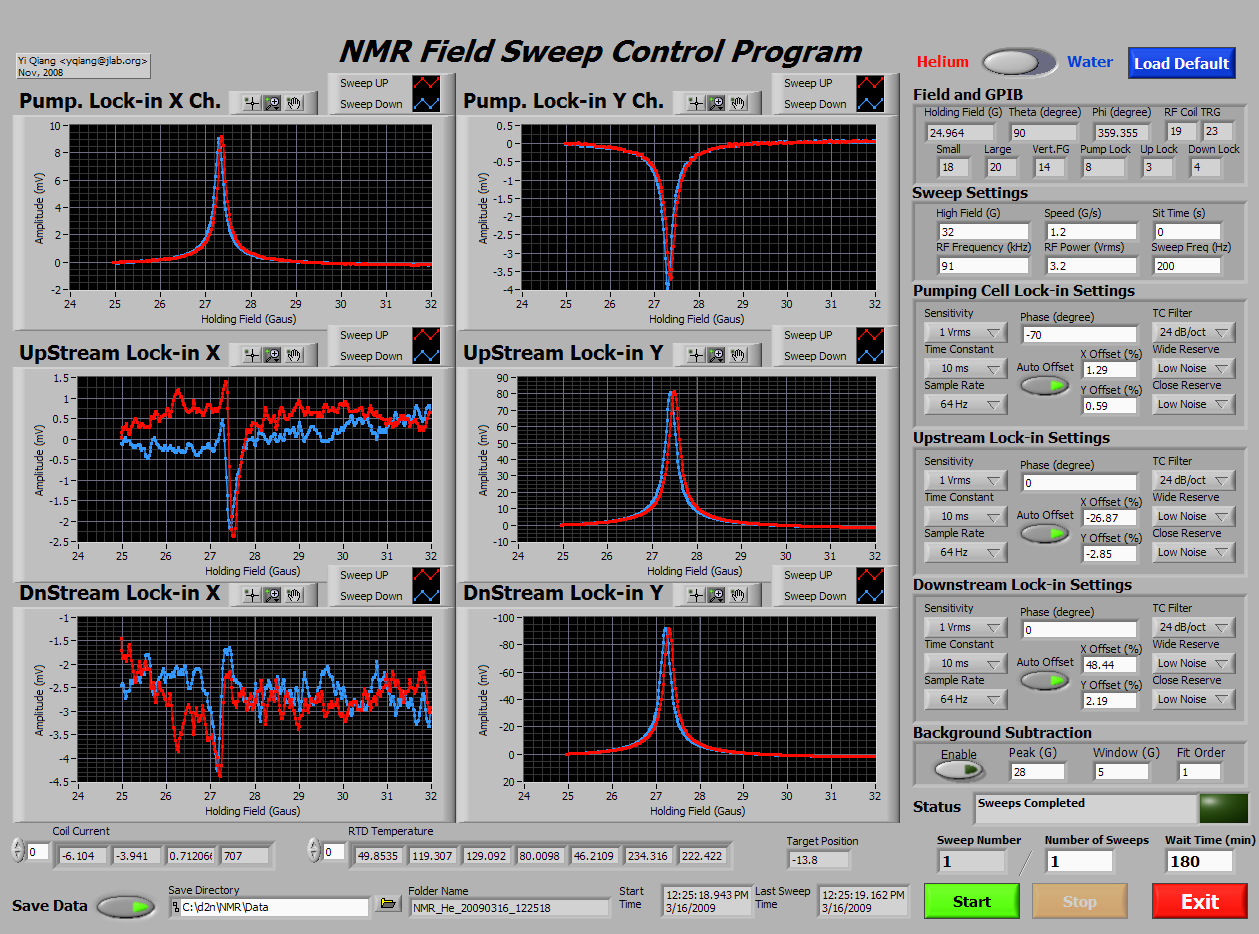Click Pumping Cell Phase (degree) field
1259x934 pixels.
(1080, 334)
